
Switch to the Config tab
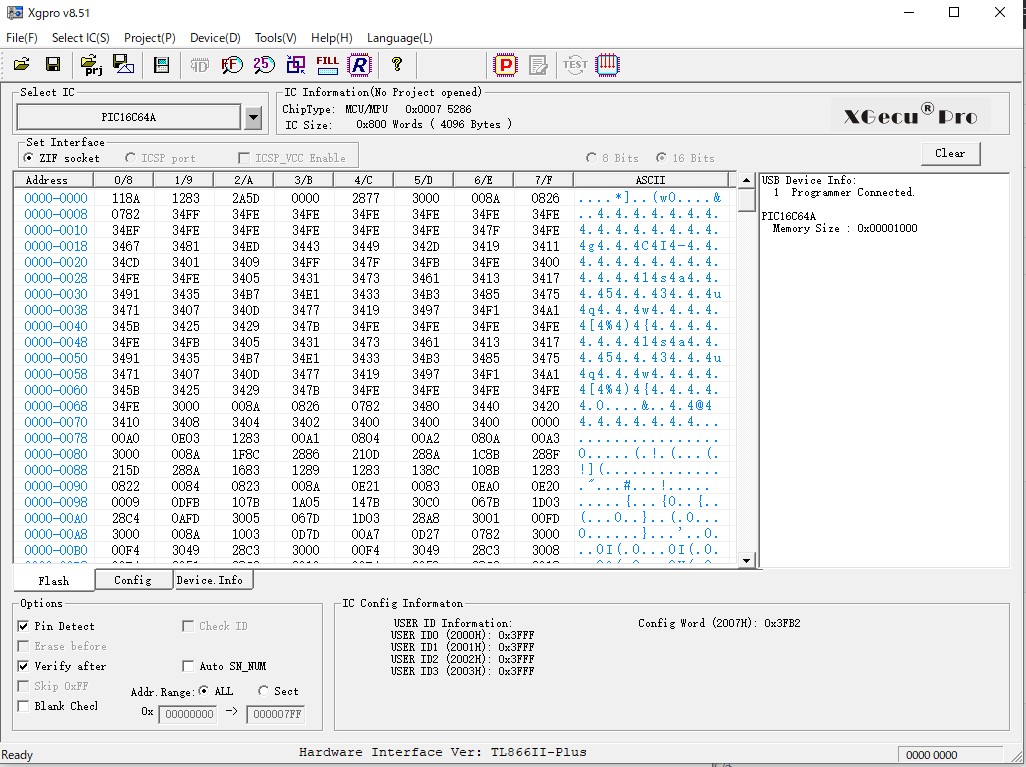coord(133,580)
